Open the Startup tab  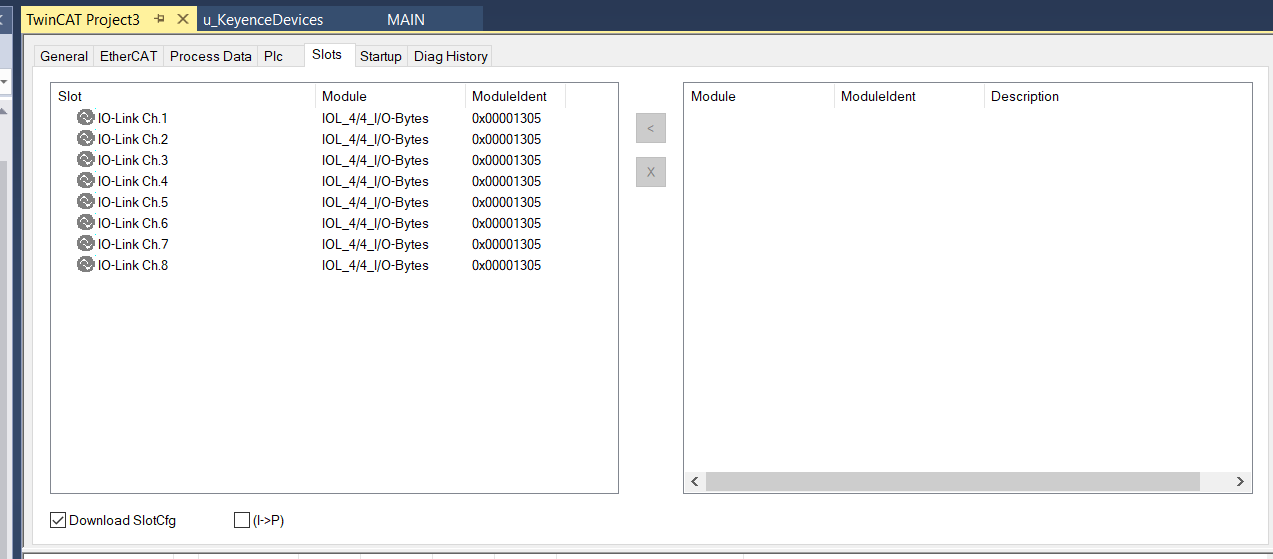coord(381,56)
